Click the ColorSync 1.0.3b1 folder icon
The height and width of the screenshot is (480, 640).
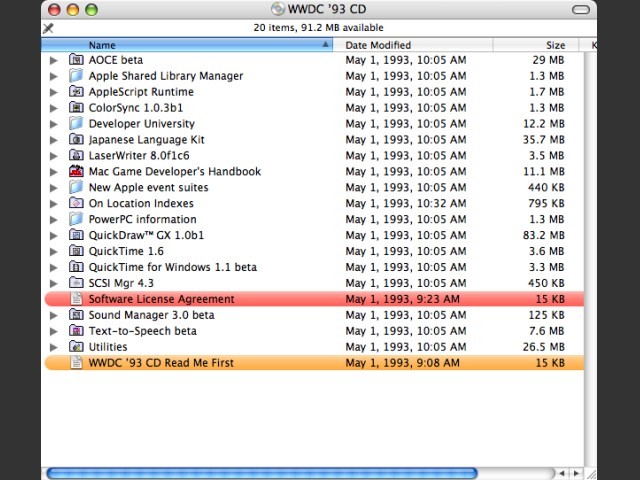coord(76,107)
